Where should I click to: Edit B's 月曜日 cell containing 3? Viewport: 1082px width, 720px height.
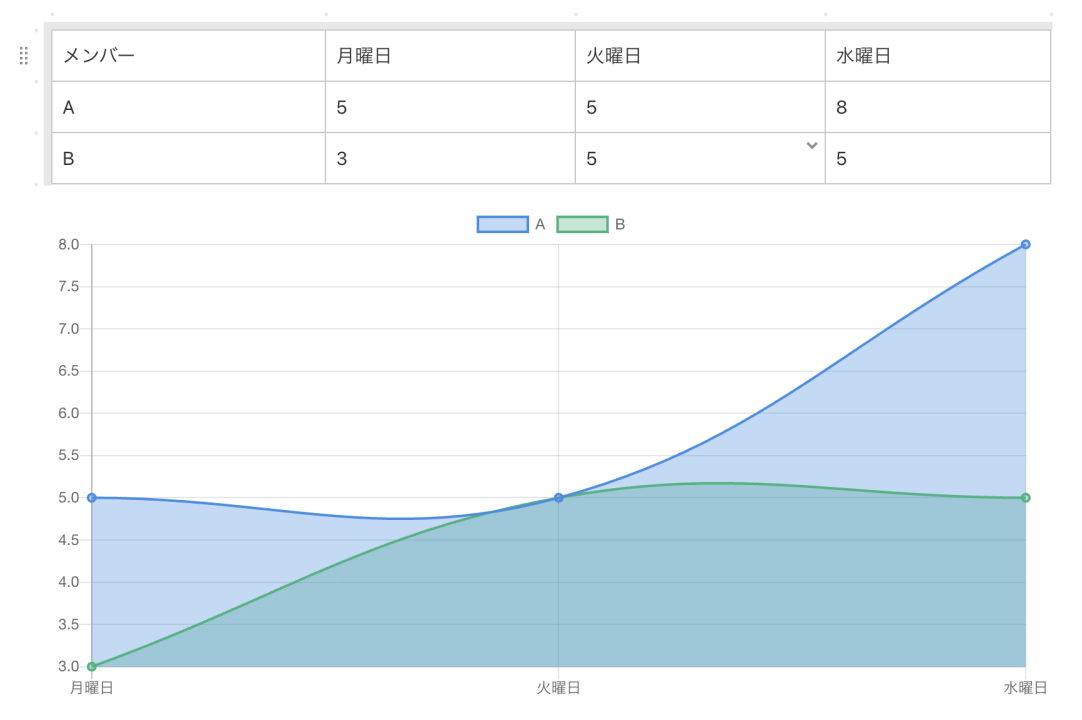449,158
